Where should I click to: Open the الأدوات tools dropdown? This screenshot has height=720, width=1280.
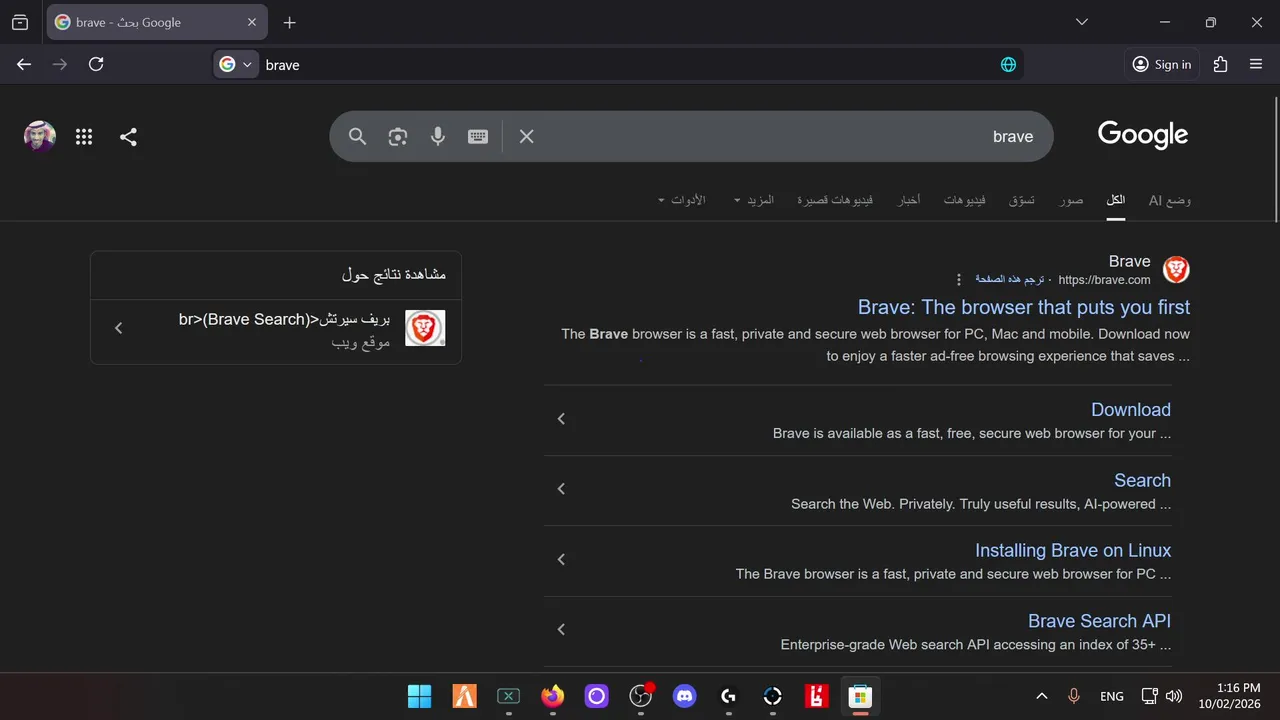point(681,200)
